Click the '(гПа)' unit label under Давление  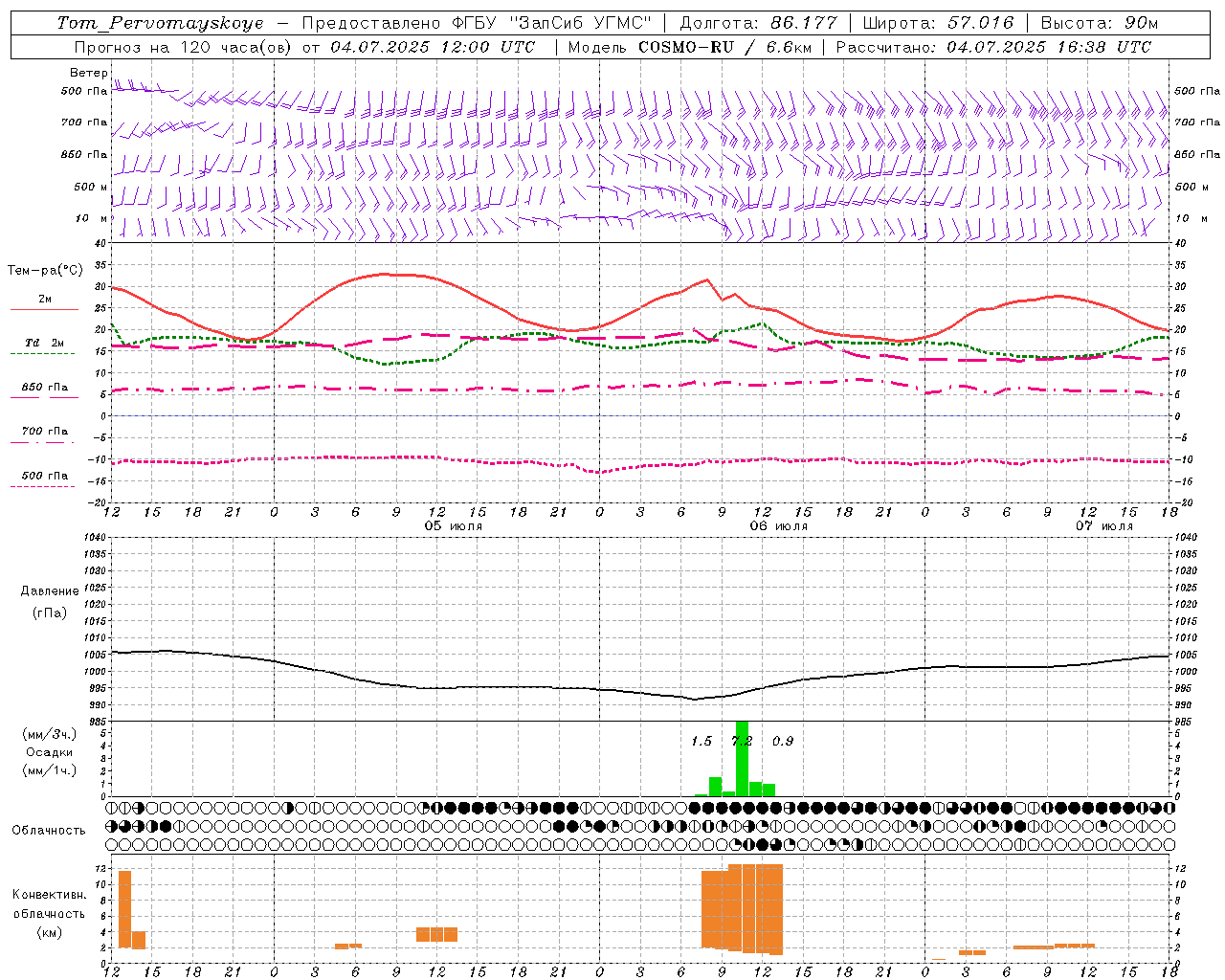[49, 613]
